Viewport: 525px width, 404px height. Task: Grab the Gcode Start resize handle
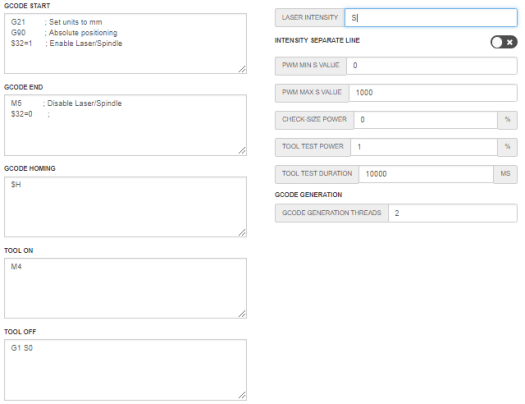click(x=242, y=69)
